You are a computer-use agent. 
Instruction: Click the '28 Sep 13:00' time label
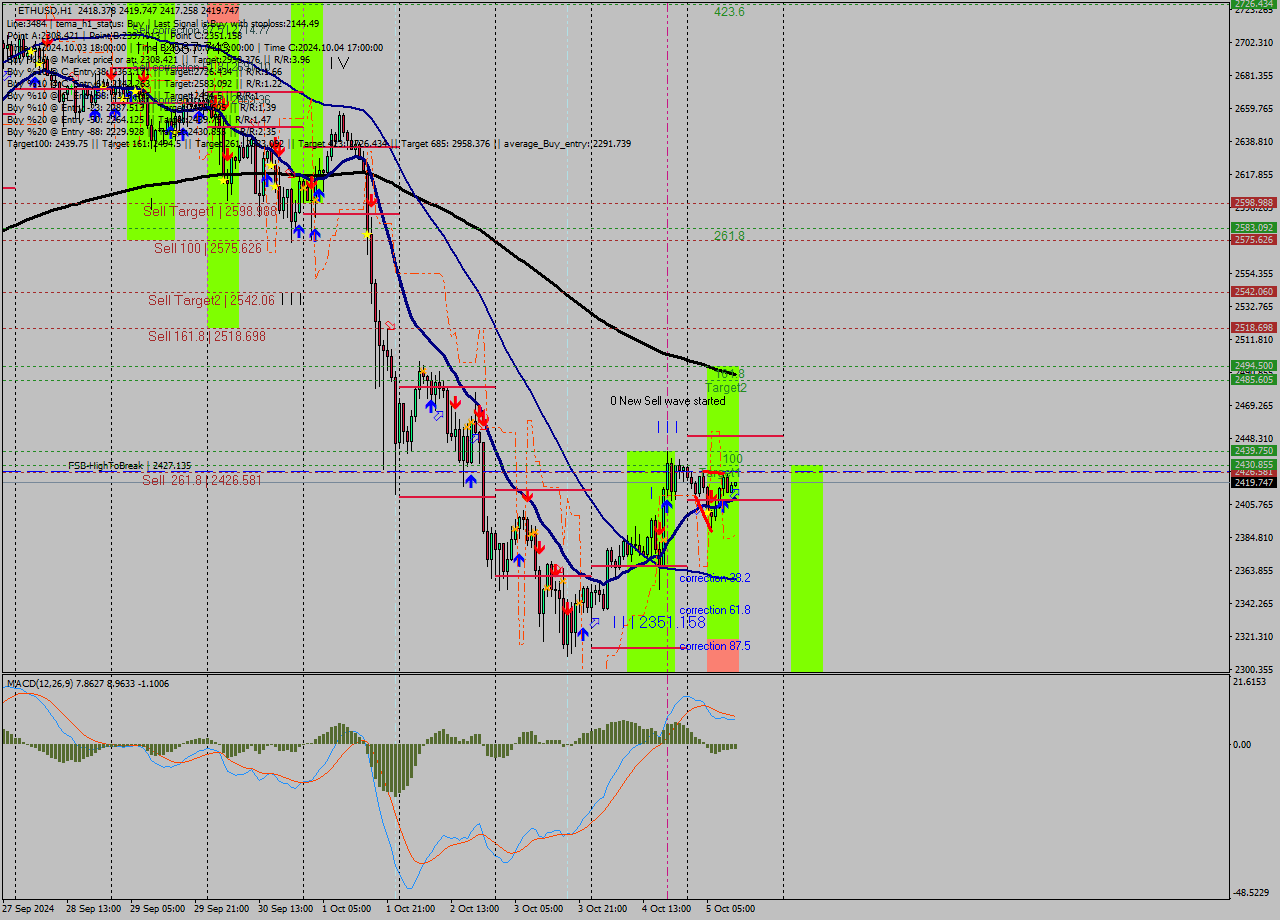[x=92, y=909]
